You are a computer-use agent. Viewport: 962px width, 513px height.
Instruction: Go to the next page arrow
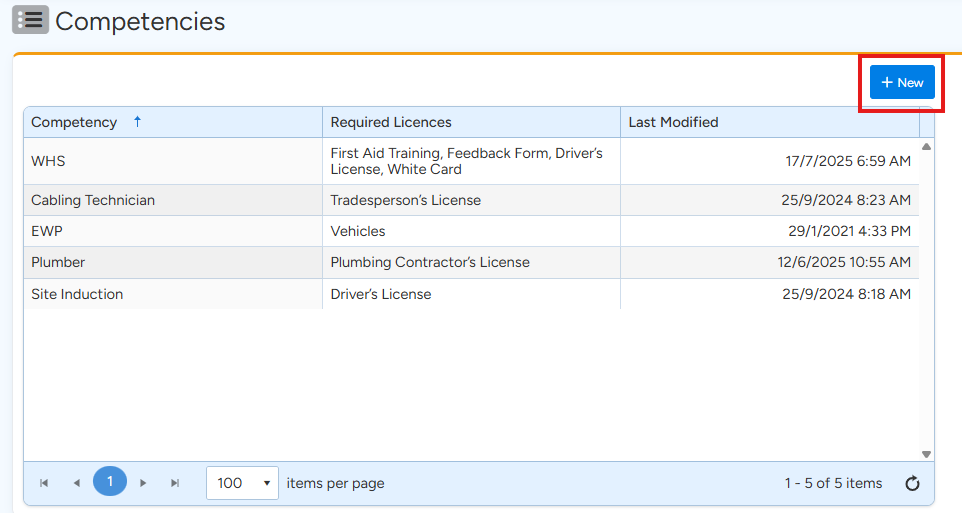click(x=143, y=483)
